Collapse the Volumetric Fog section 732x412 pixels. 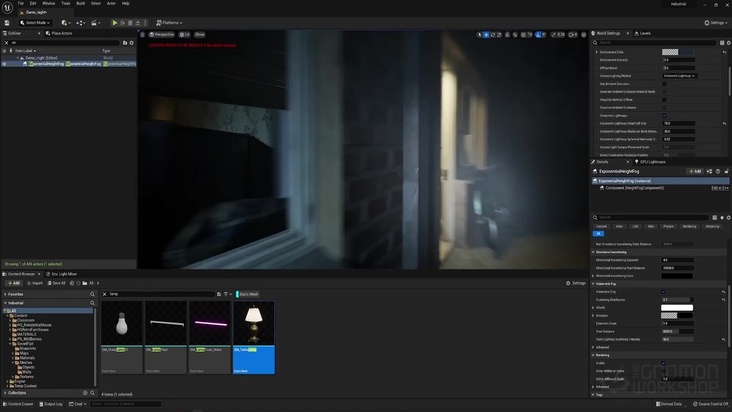[x=593, y=284]
